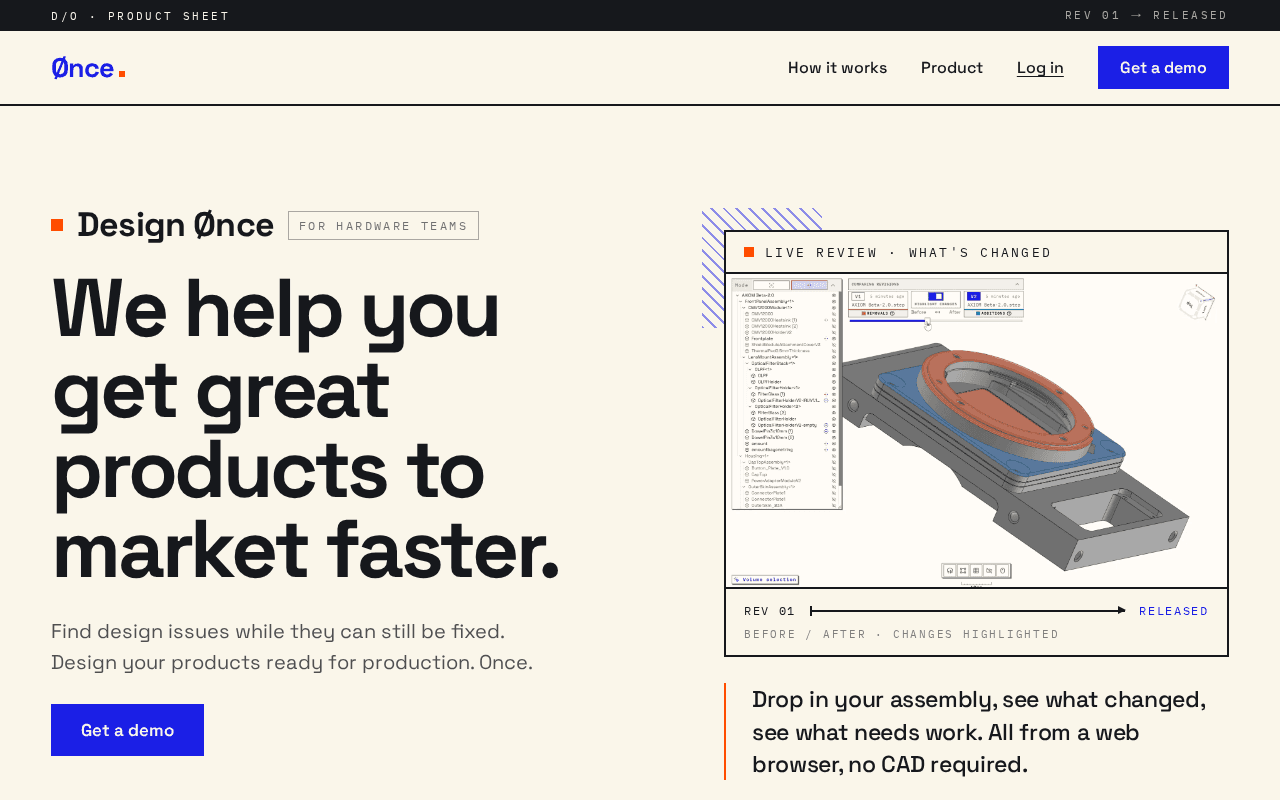Select the V1 revision badge
Image resolution: width=1280 pixels, height=800 pixels.
(858, 297)
